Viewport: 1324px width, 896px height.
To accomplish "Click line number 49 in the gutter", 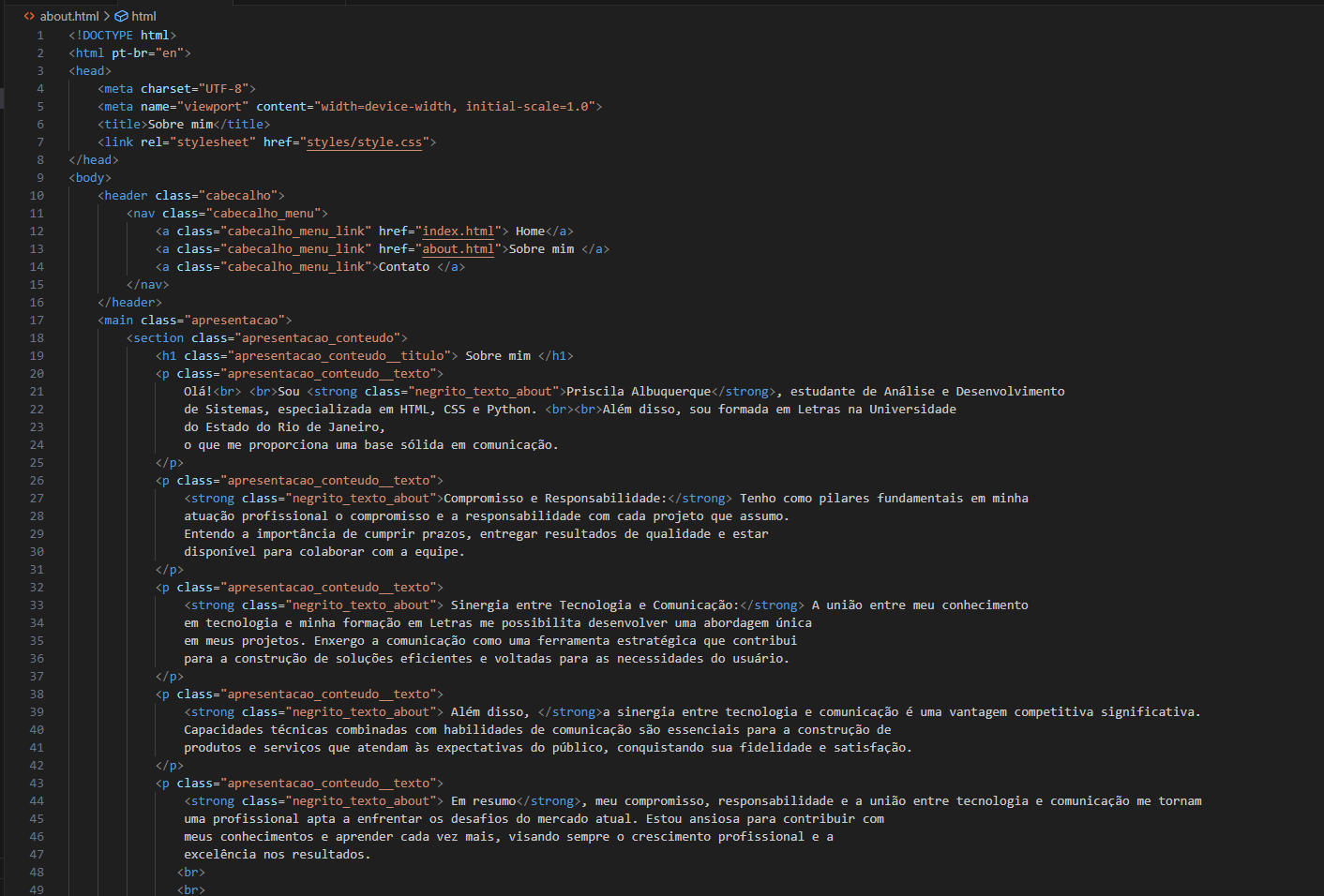I will [x=37, y=889].
